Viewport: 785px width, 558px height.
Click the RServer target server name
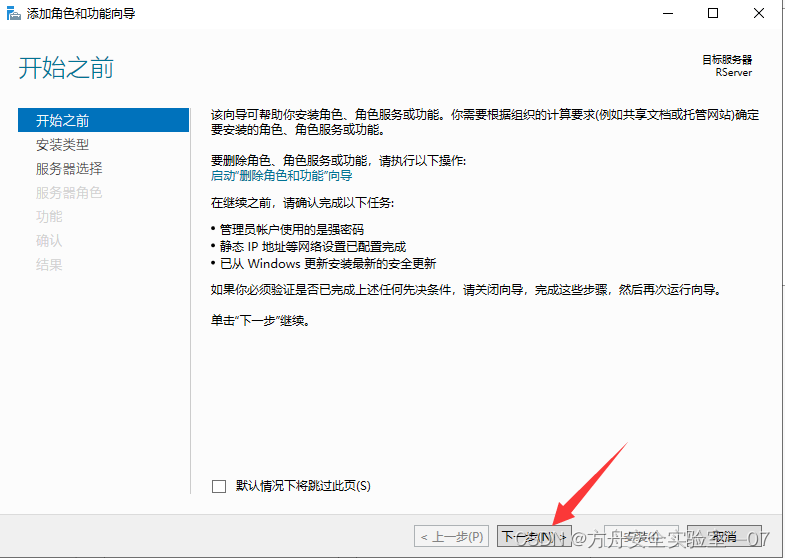(x=733, y=73)
